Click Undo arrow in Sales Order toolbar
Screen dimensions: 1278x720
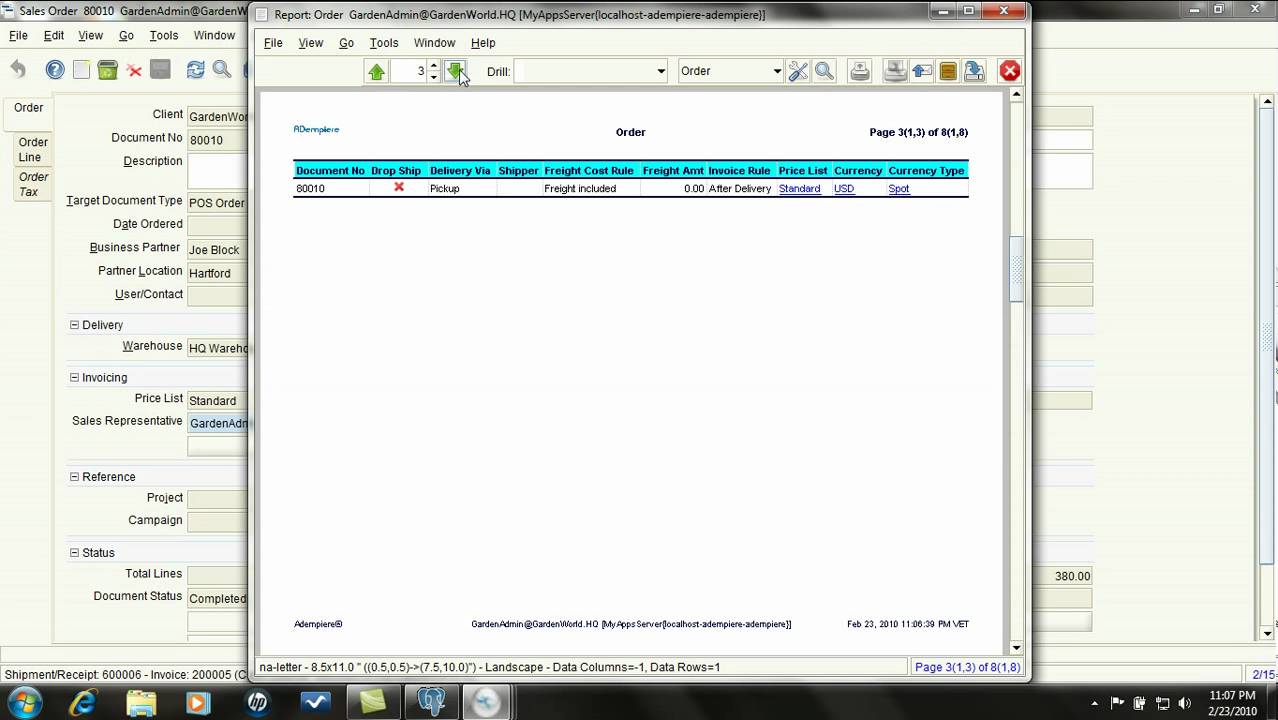pos(18,69)
